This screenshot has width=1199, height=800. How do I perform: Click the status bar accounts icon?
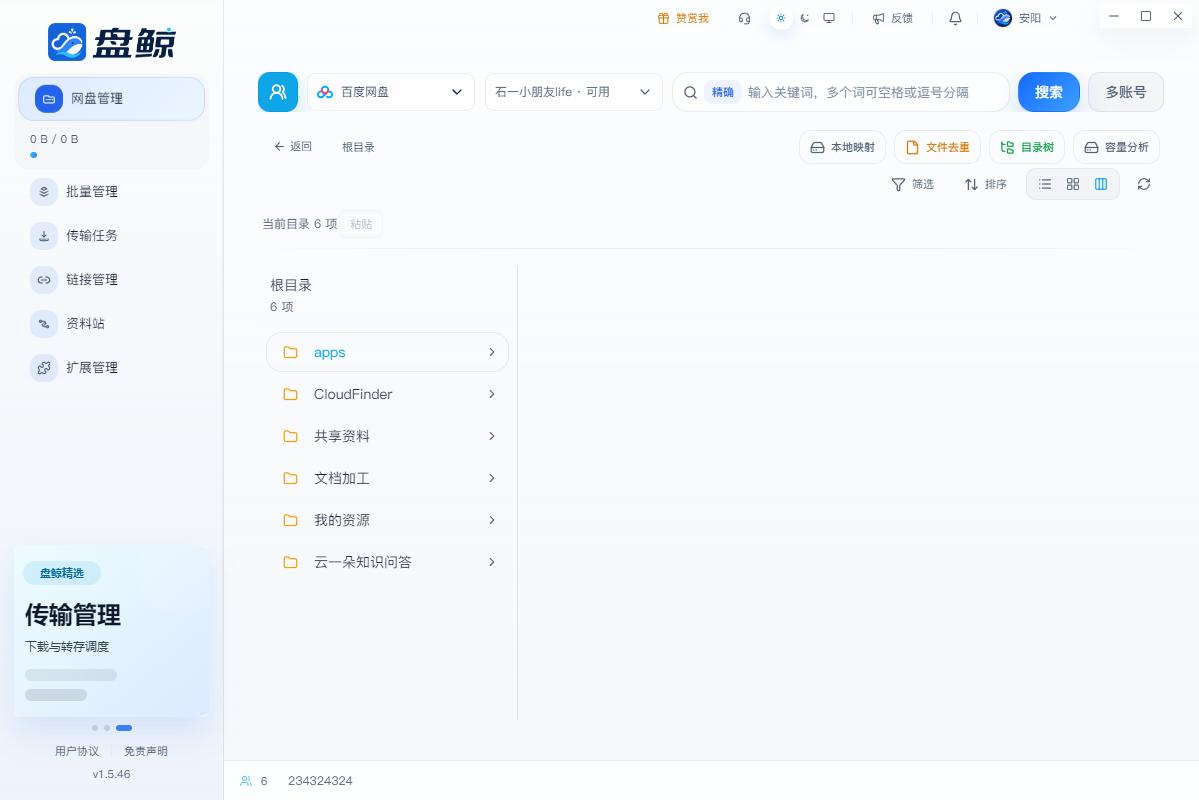(245, 781)
